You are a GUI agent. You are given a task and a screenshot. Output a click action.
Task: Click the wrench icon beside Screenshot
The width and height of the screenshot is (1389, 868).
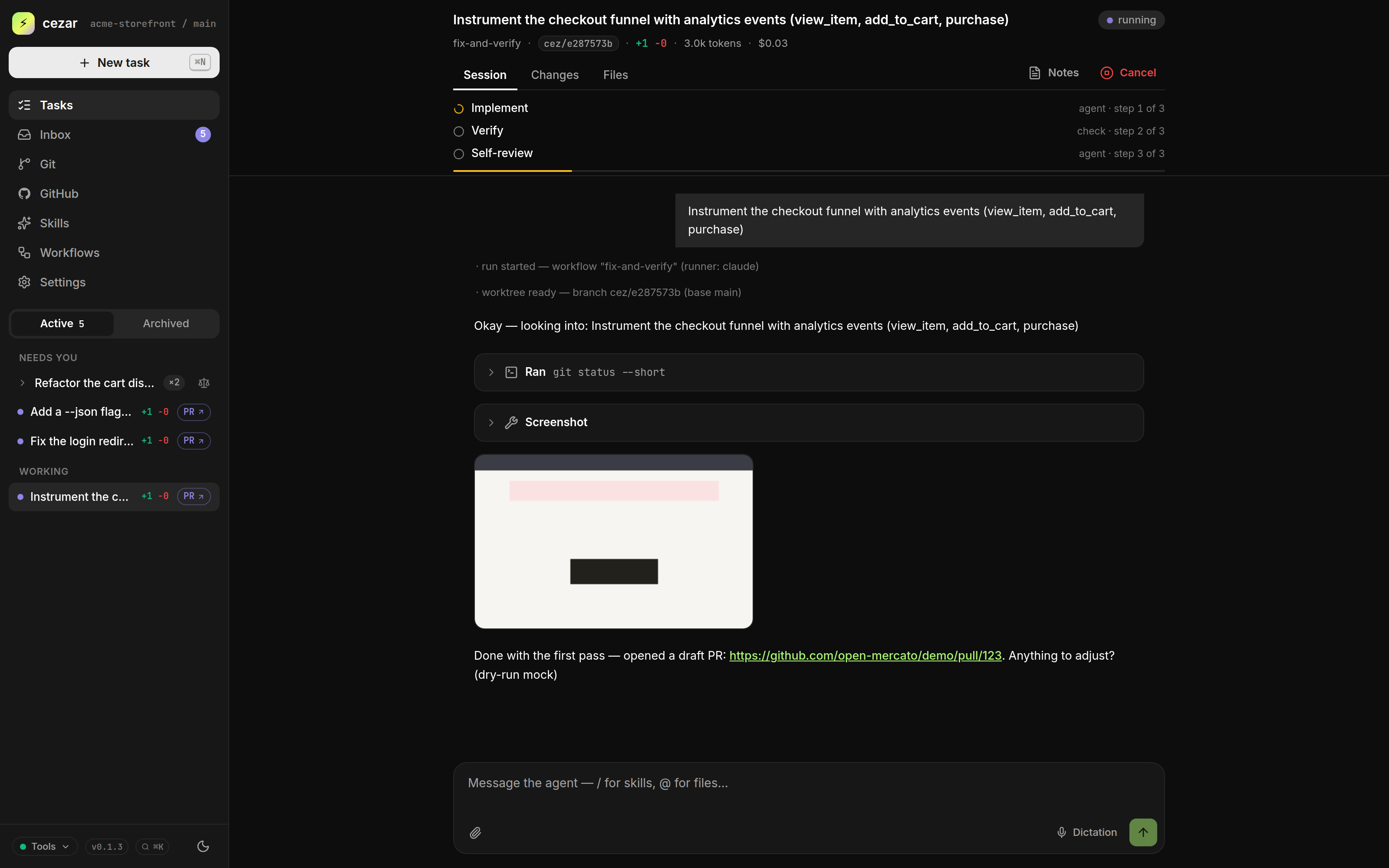[511, 423]
